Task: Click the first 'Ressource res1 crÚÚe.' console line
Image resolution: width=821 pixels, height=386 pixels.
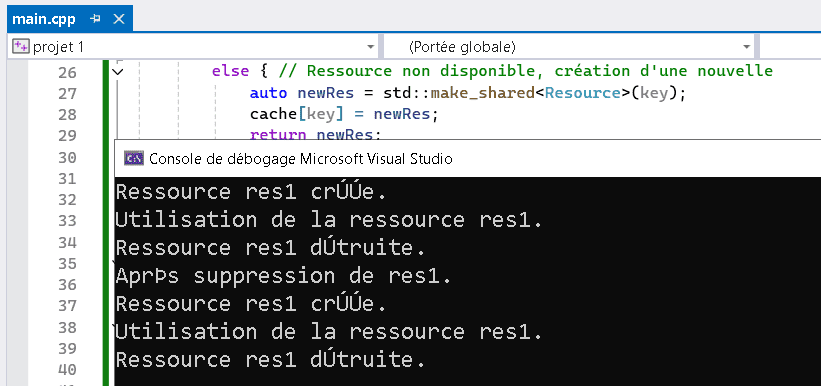Action: (x=251, y=192)
